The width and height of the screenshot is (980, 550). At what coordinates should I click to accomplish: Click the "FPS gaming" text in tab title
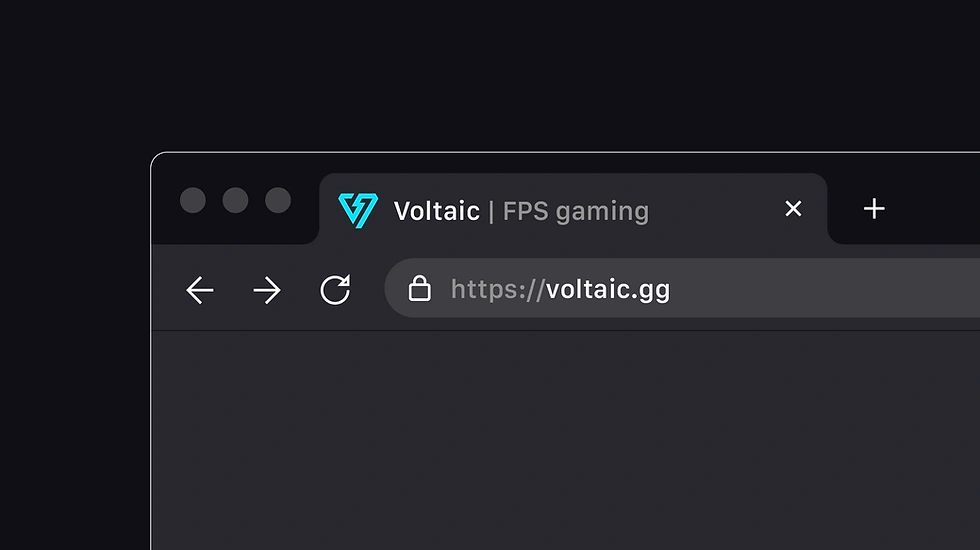pyautogui.click(x=576, y=211)
